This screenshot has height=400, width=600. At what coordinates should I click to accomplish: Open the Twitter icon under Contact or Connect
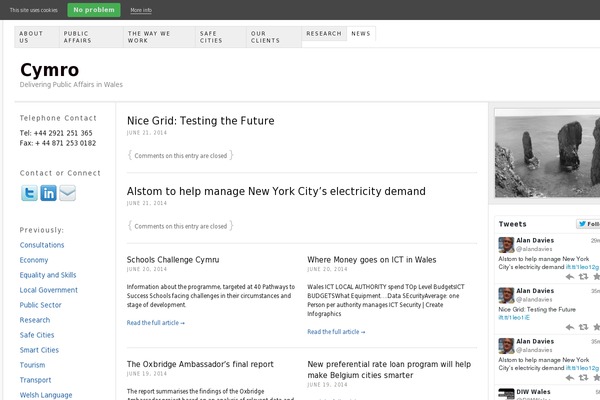coord(29,194)
